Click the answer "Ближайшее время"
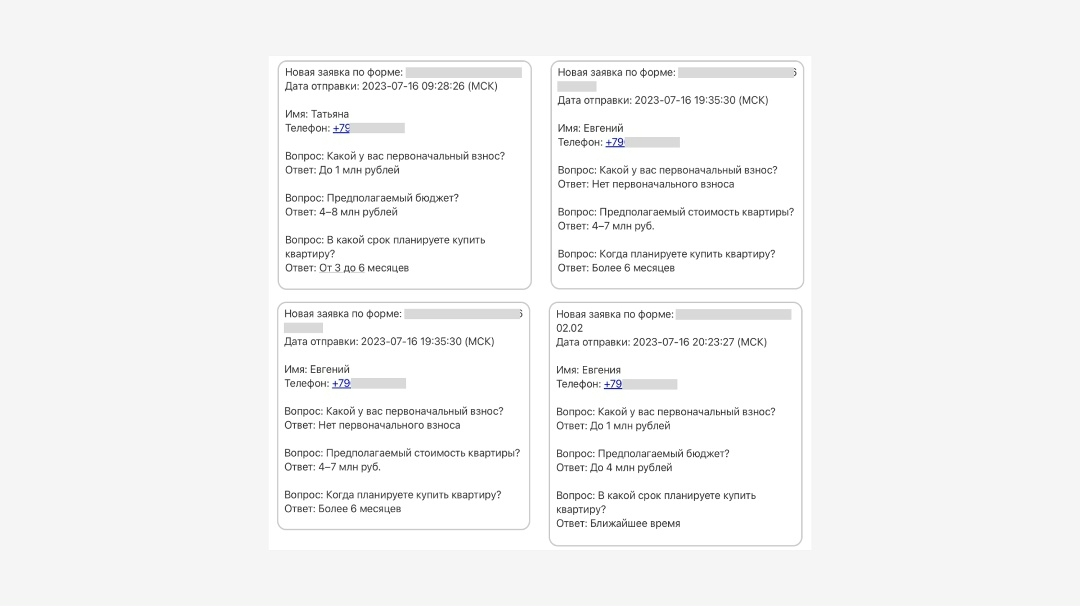 635,524
